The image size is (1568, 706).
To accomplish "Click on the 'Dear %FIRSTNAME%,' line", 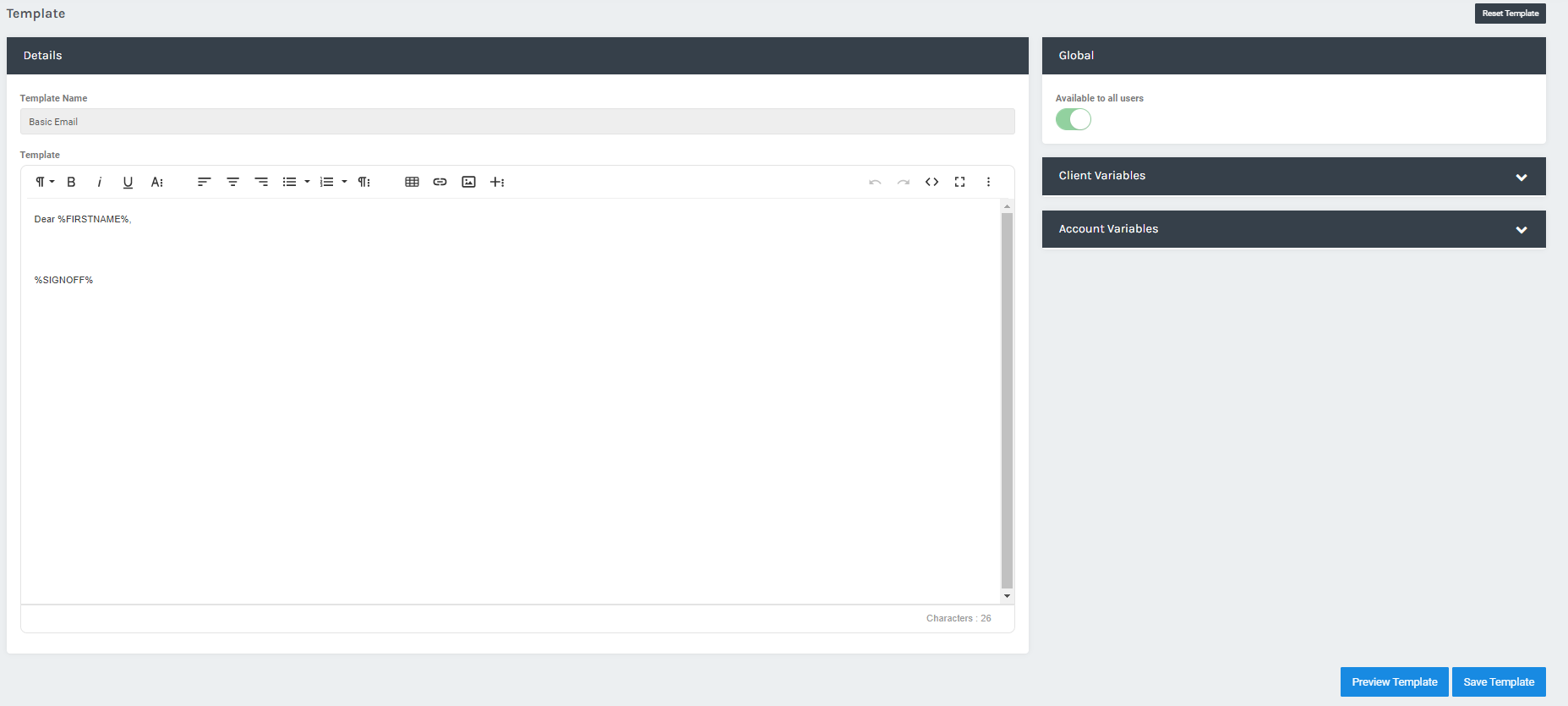I will [83, 219].
